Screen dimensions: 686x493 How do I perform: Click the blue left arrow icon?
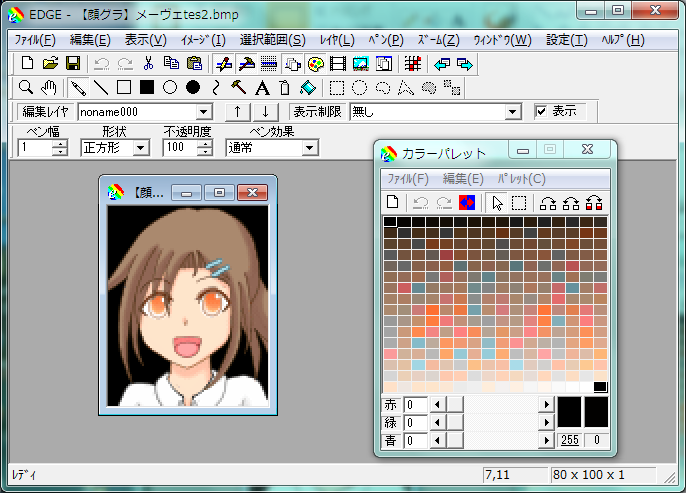pyautogui.click(x=442, y=64)
